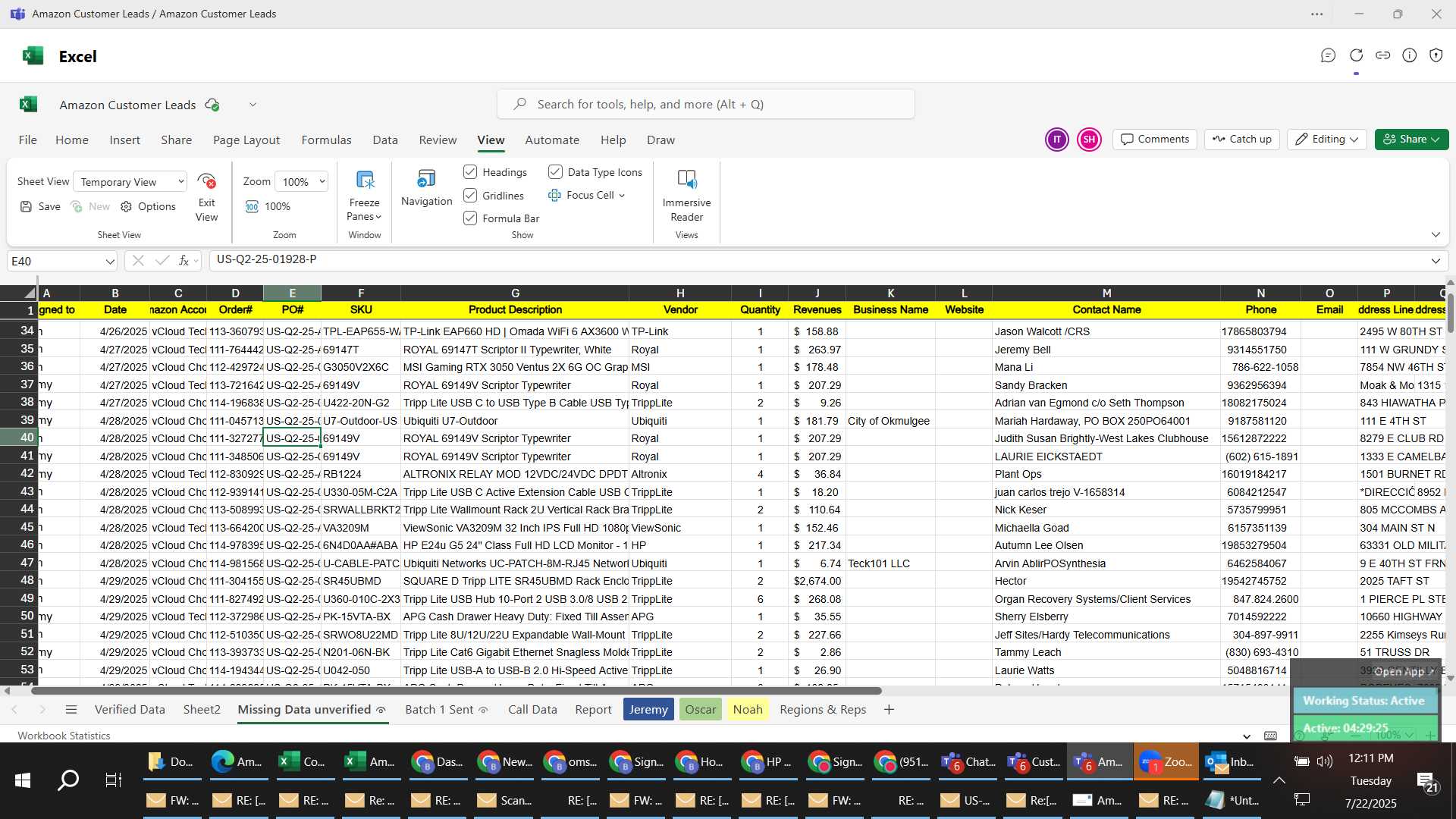1456x819 pixels.
Task: Select the Oscar sheet tab
Action: point(700,710)
